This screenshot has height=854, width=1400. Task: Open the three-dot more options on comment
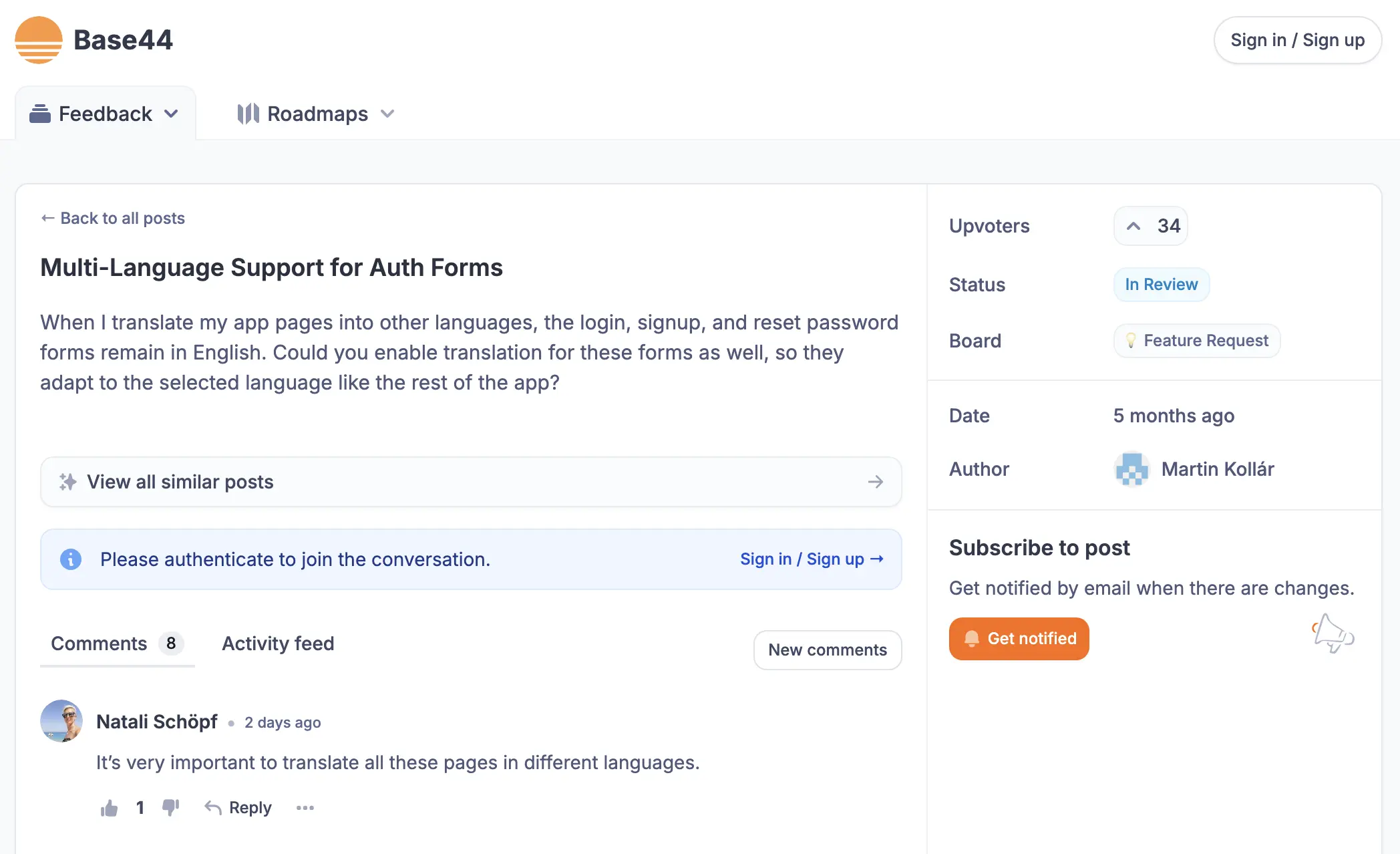(x=305, y=808)
